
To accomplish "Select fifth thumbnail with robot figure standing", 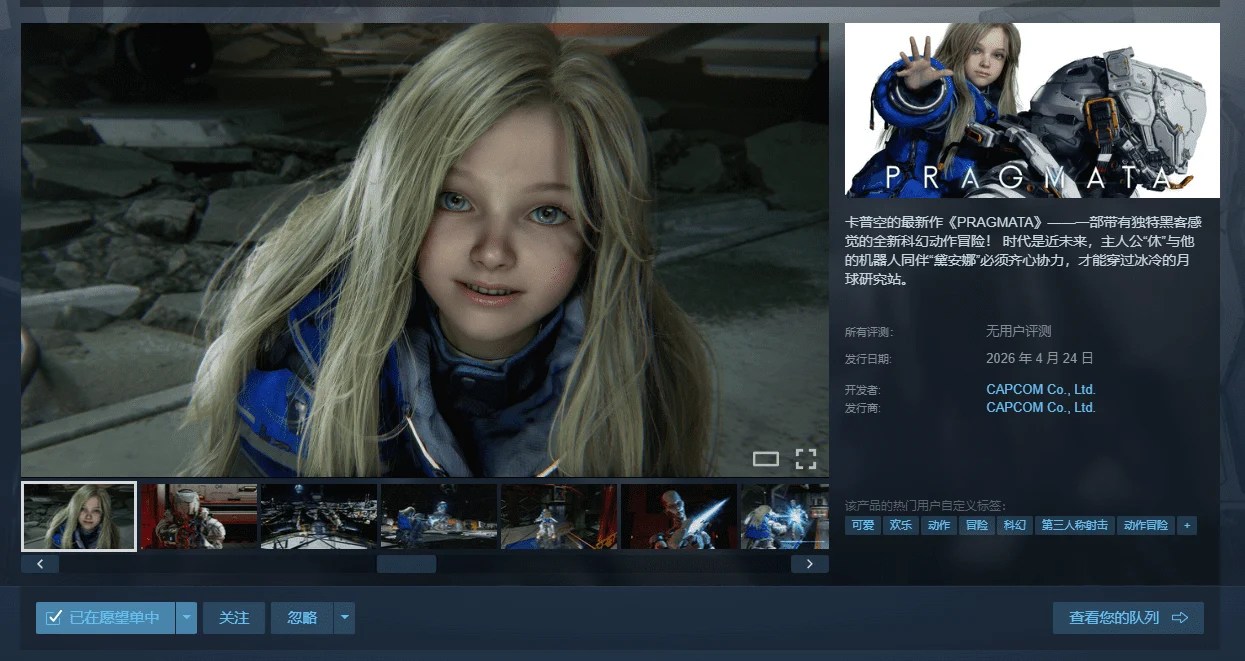I will pyautogui.click(x=559, y=517).
